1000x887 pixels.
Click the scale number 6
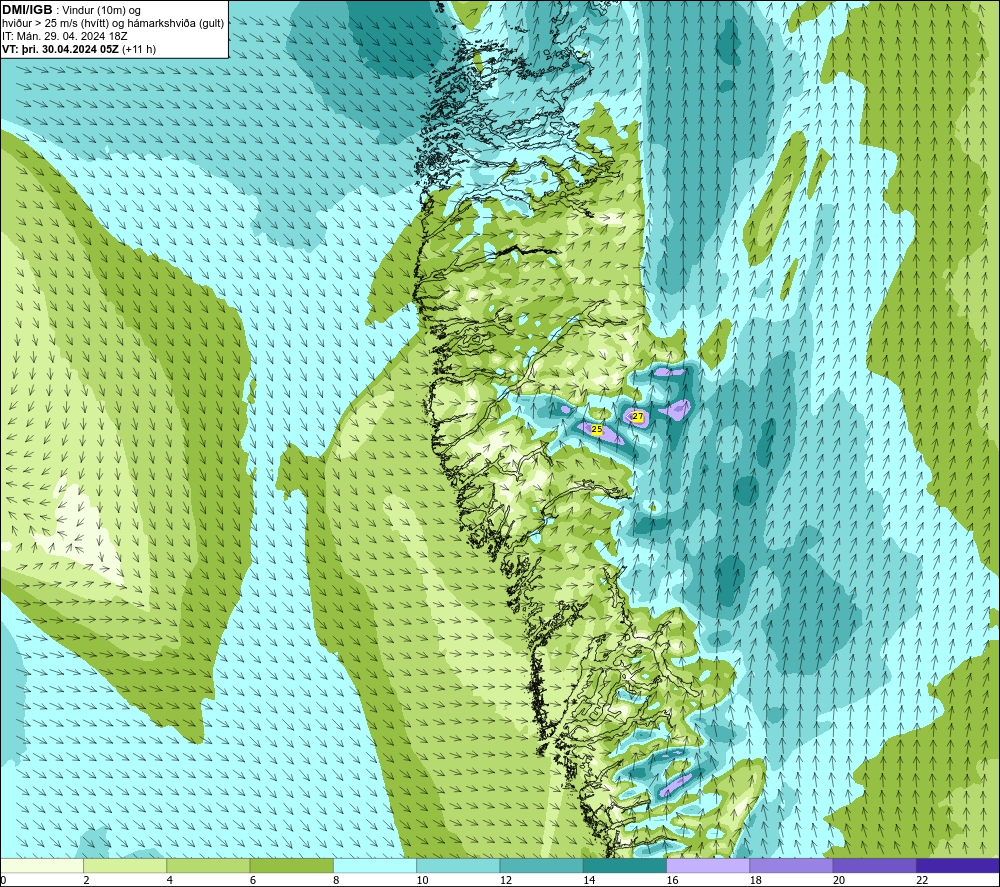coord(253,880)
